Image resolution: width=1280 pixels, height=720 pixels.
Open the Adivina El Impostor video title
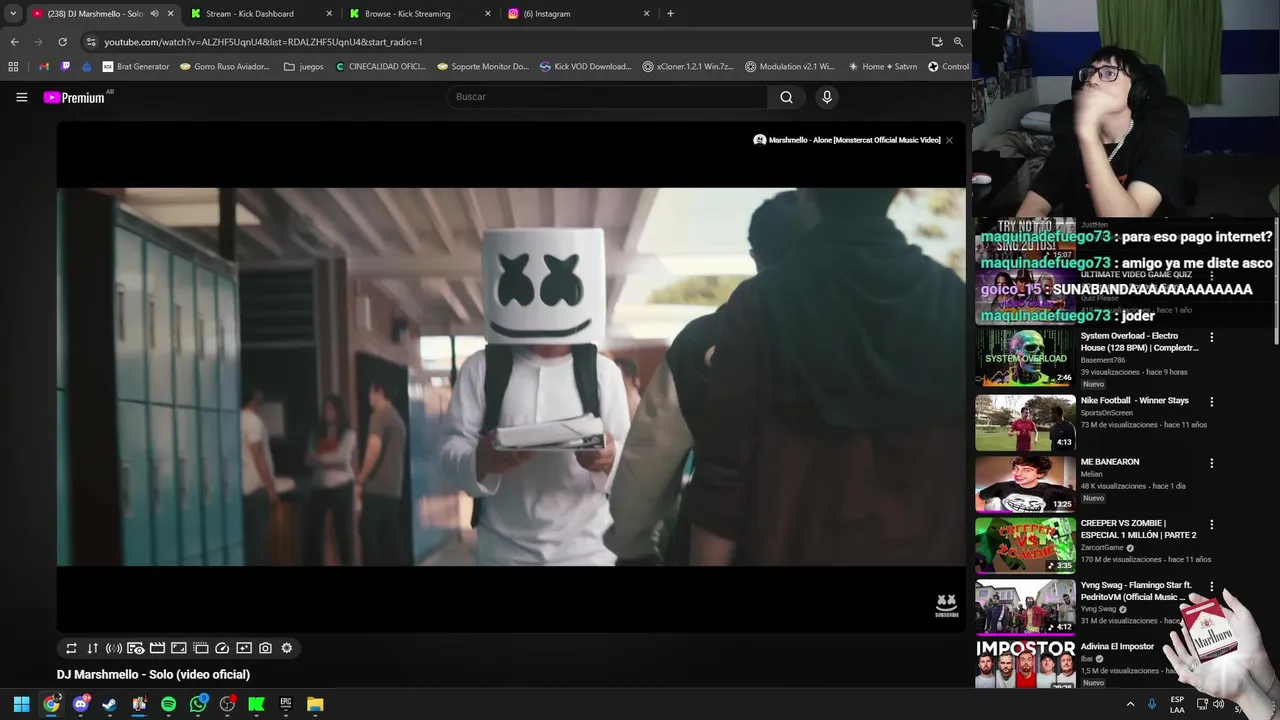click(x=1117, y=647)
